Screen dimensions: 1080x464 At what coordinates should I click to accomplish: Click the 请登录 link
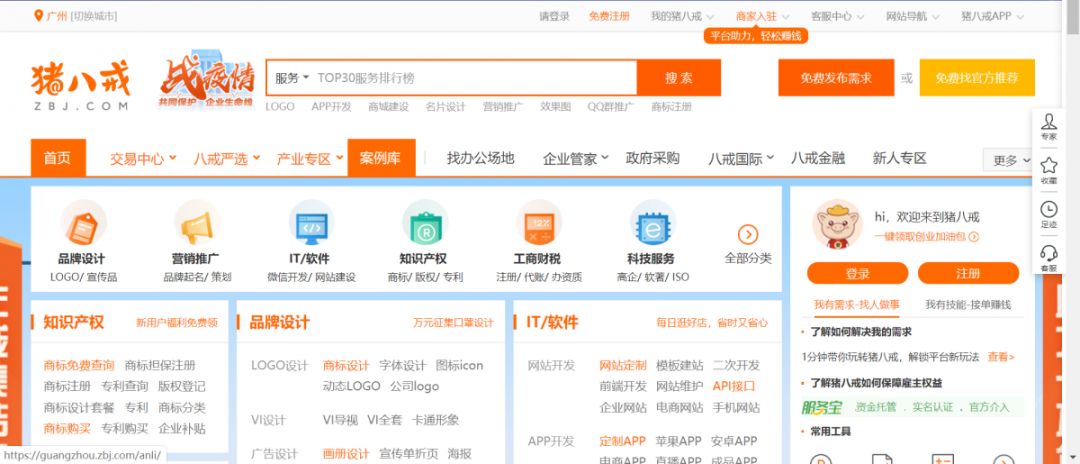pyautogui.click(x=554, y=17)
